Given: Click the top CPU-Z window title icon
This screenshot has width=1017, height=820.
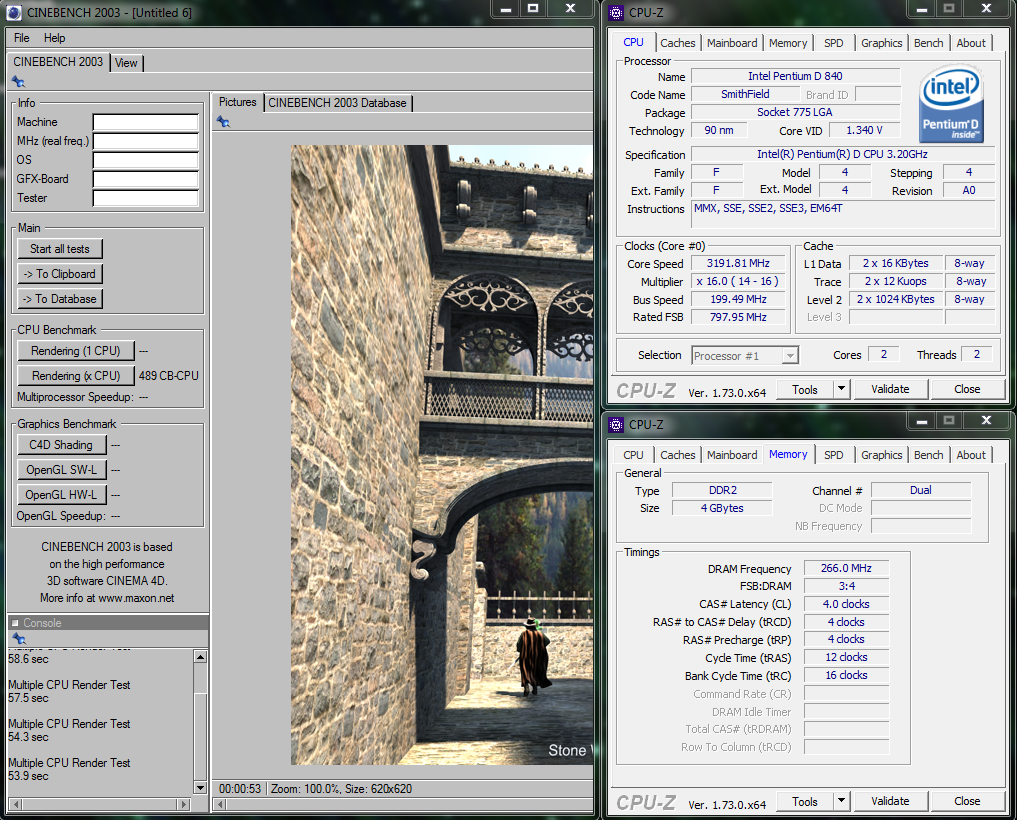Looking at the screenshot, I should 616,12.
